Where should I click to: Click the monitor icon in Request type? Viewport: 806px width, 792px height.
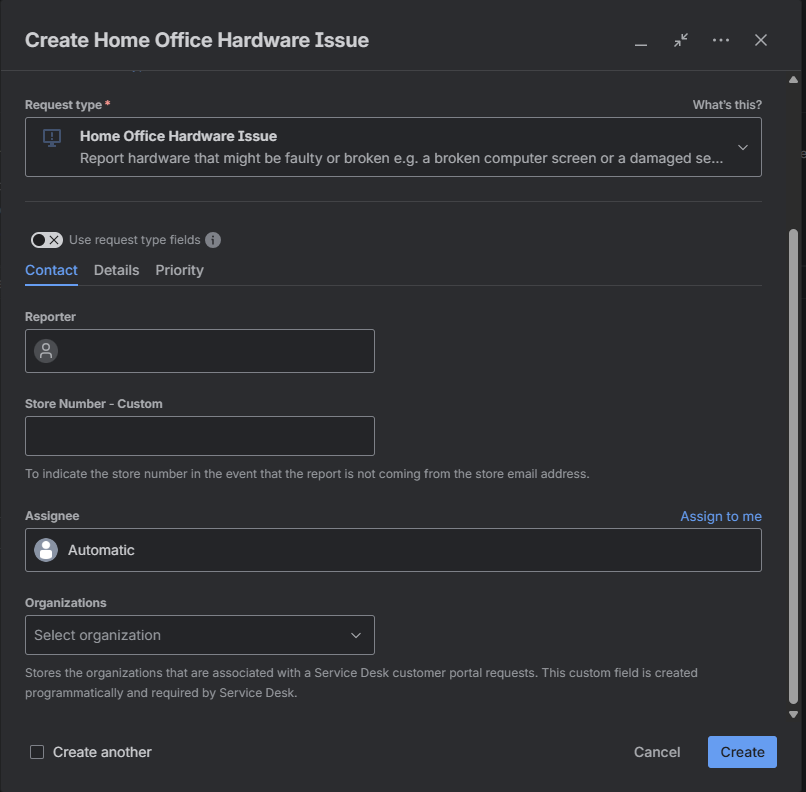52,138
